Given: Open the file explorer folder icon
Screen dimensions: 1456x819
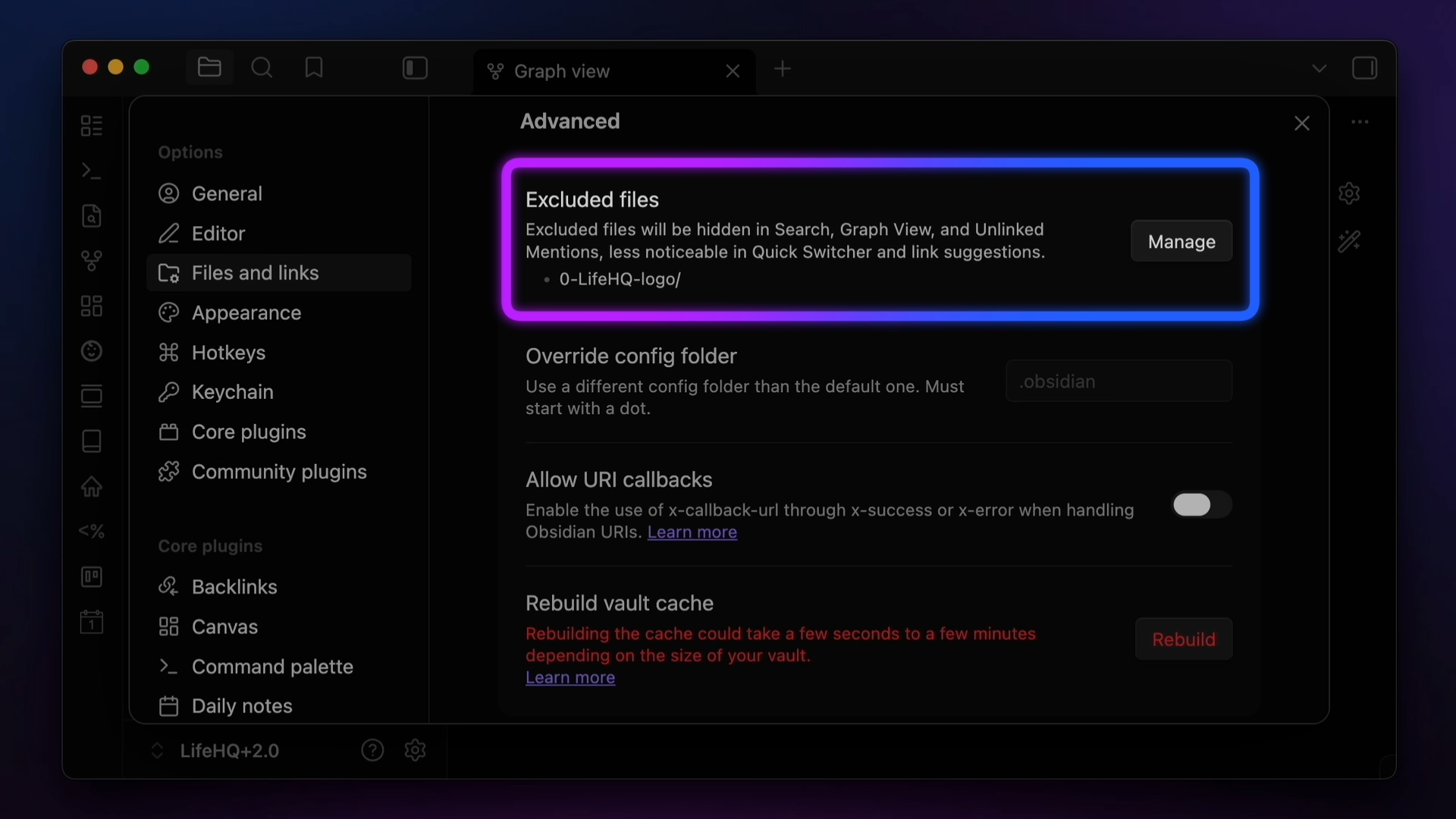Looking at the screenshot, I should pyautogui.click(x=209, y=68).
